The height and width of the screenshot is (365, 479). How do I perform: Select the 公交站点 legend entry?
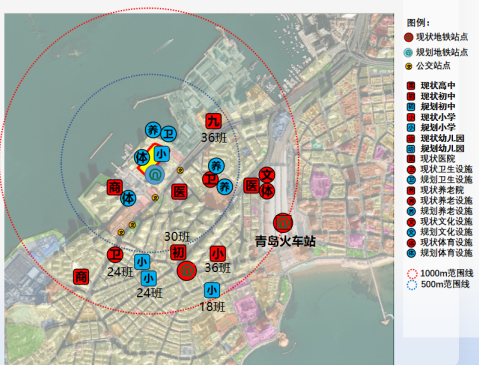tap(428, 66)
